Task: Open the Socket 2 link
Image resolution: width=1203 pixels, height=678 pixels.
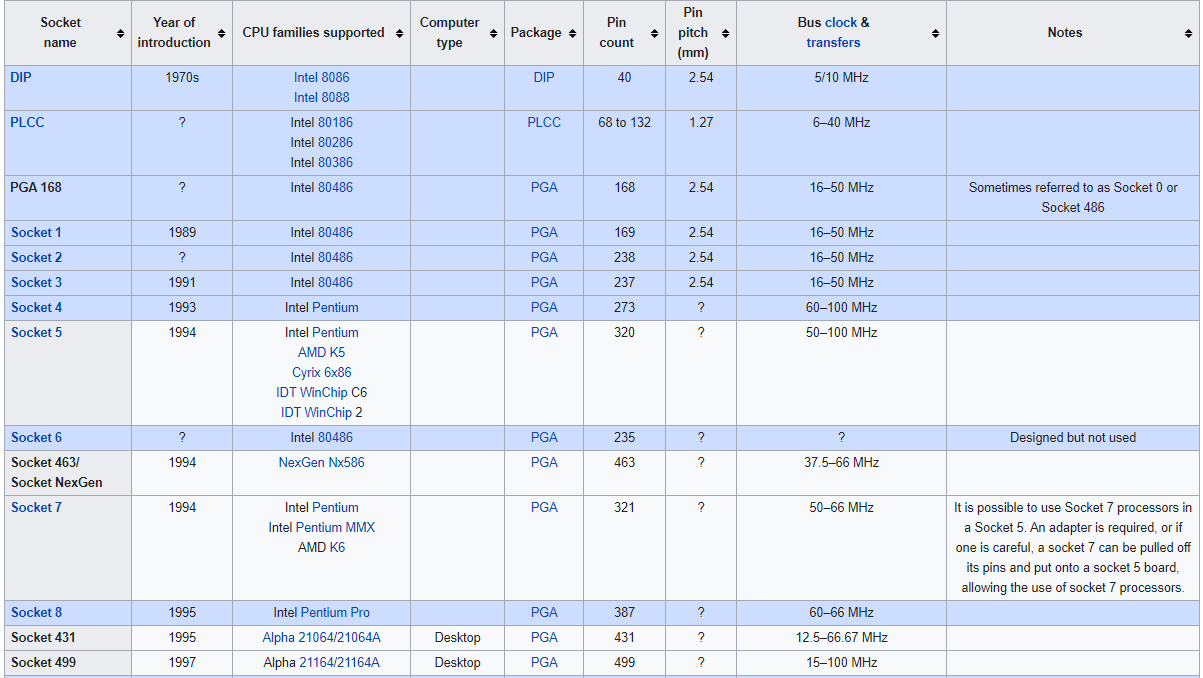Action: tap(36, 257)
